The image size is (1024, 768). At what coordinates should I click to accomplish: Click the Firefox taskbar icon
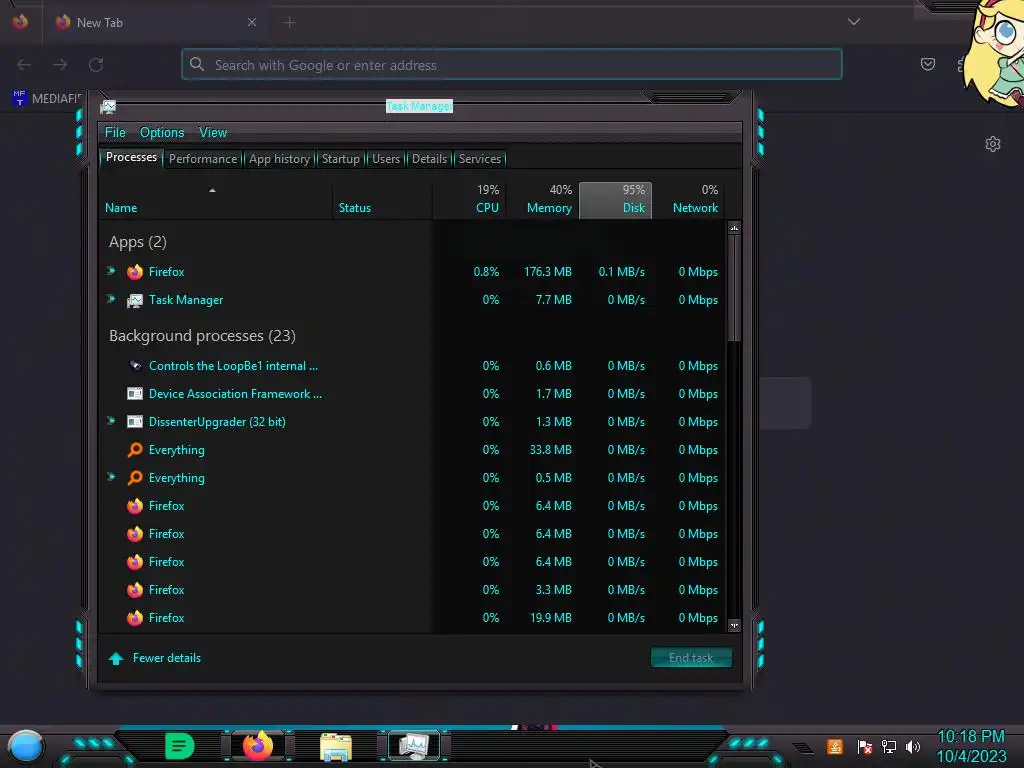(x=257, y=745)
